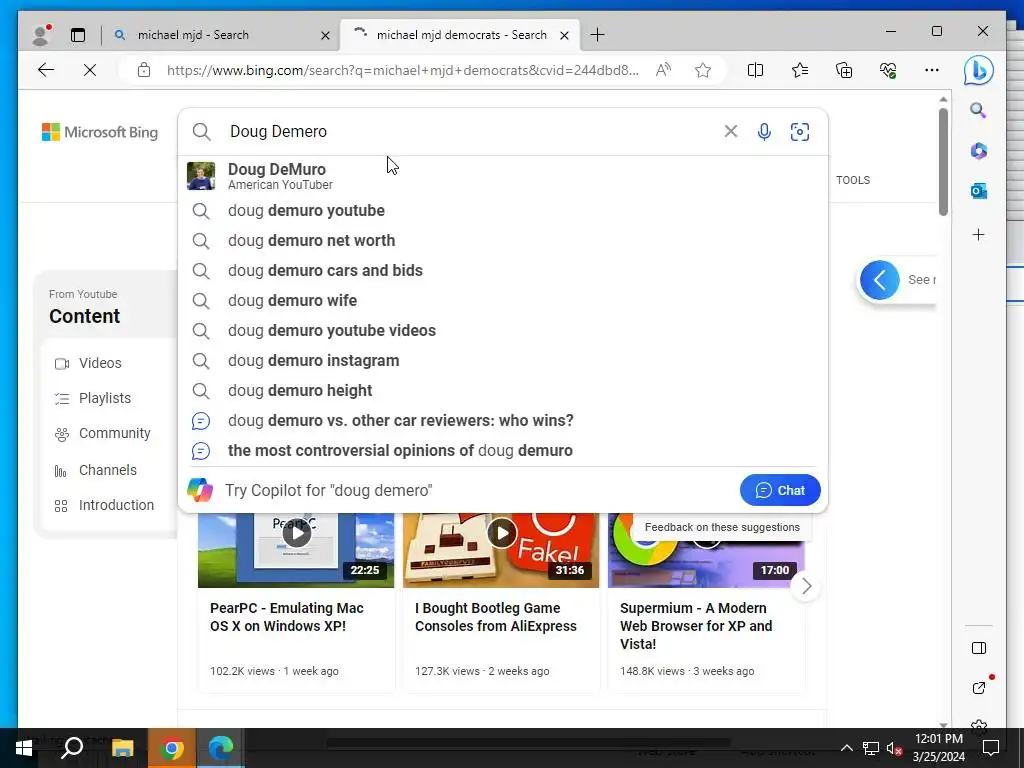
Task: Ask chat: doug demuro vs. other reviewers
Action: click(x=503, y=421)
